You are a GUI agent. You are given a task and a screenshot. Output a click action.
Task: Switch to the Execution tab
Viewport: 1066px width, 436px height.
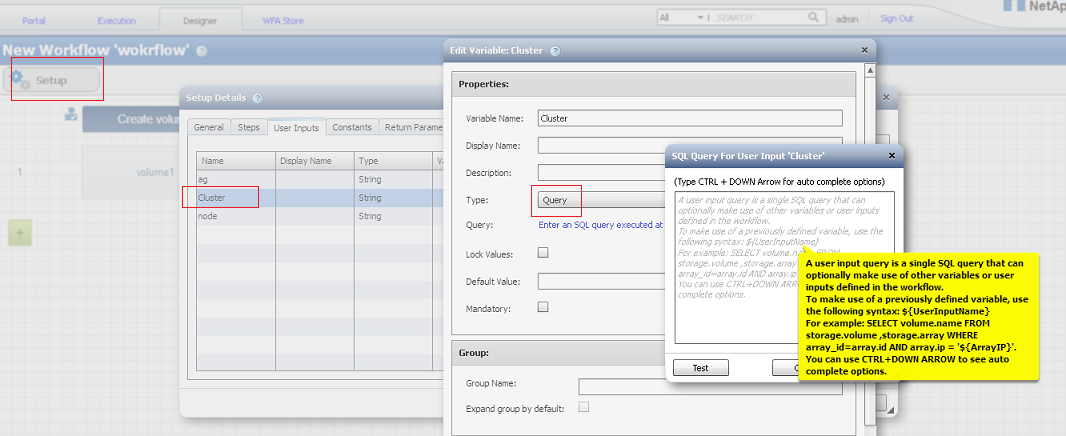(116, 20)
